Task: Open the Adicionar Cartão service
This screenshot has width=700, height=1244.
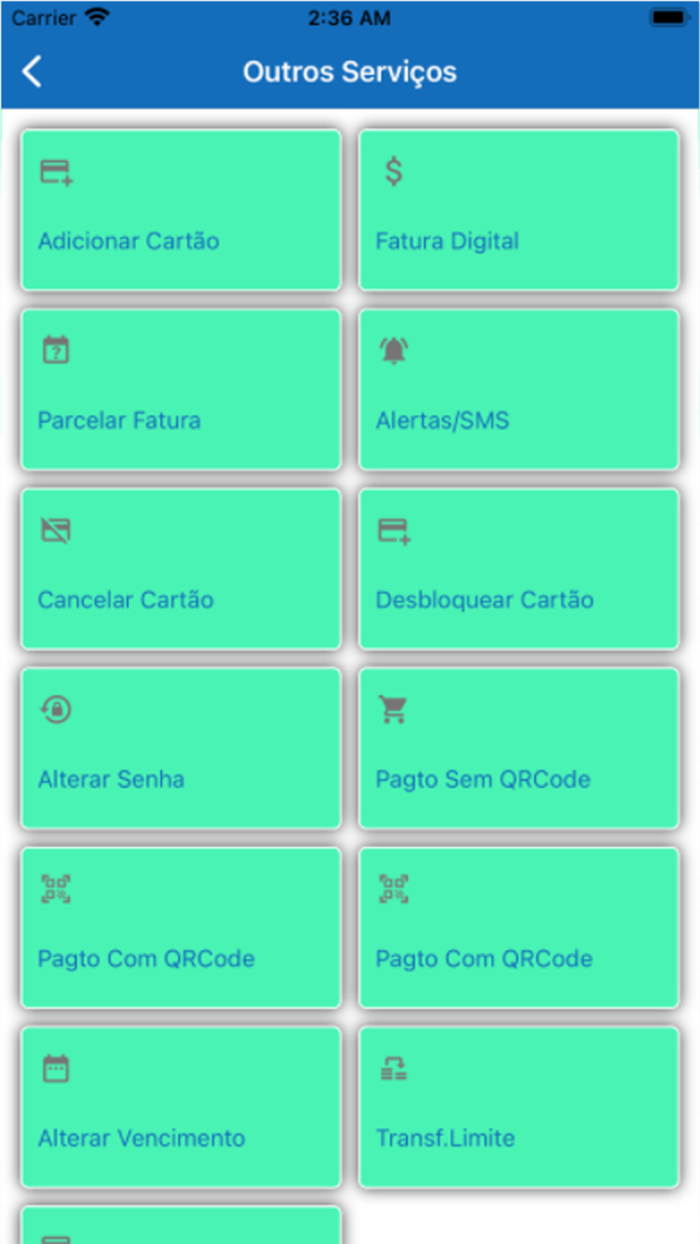Action: [180, 210]
